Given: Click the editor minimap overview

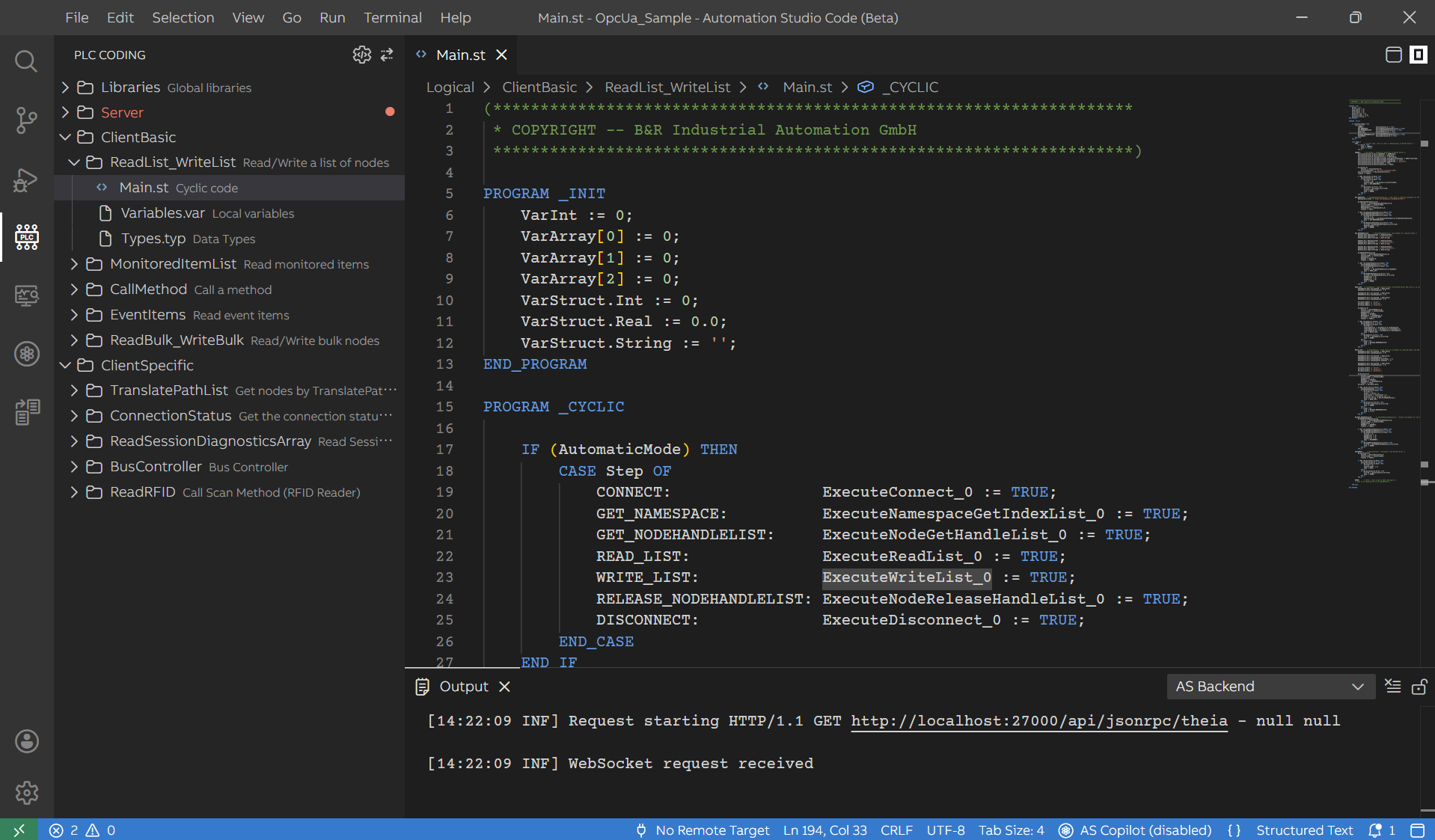Looking at the screenshot, I should [1384, 295].
